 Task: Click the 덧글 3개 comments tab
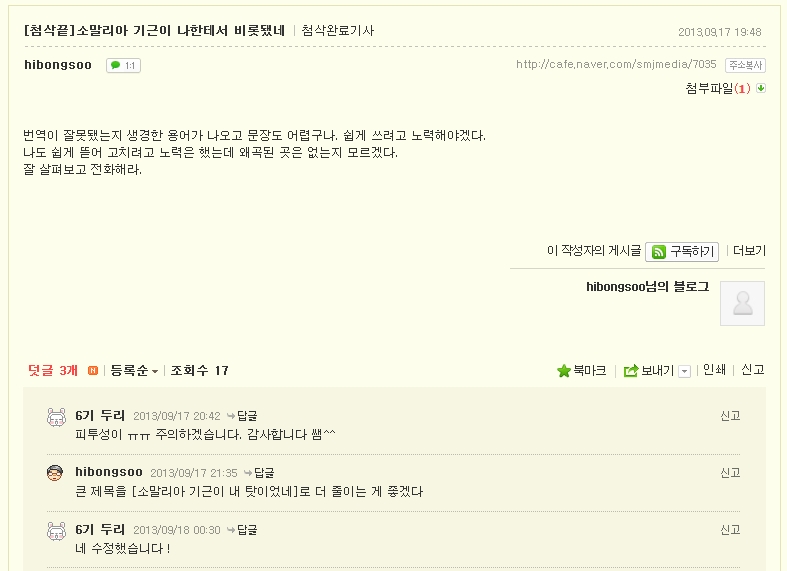click(52, 371)
